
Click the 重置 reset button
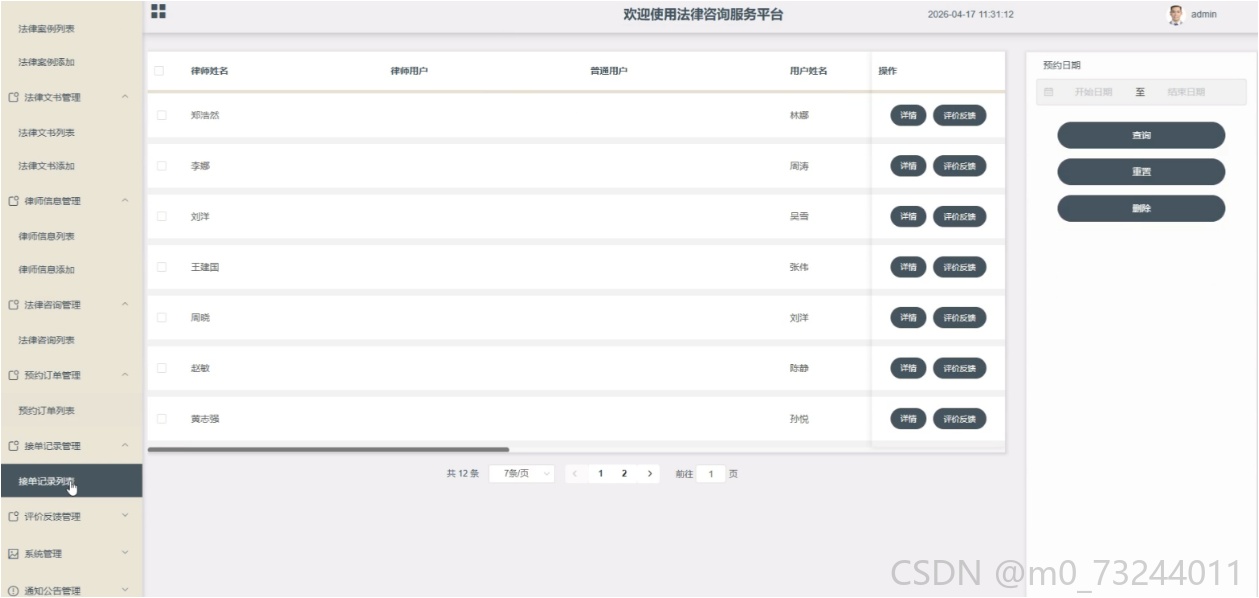click(1141, 172)
